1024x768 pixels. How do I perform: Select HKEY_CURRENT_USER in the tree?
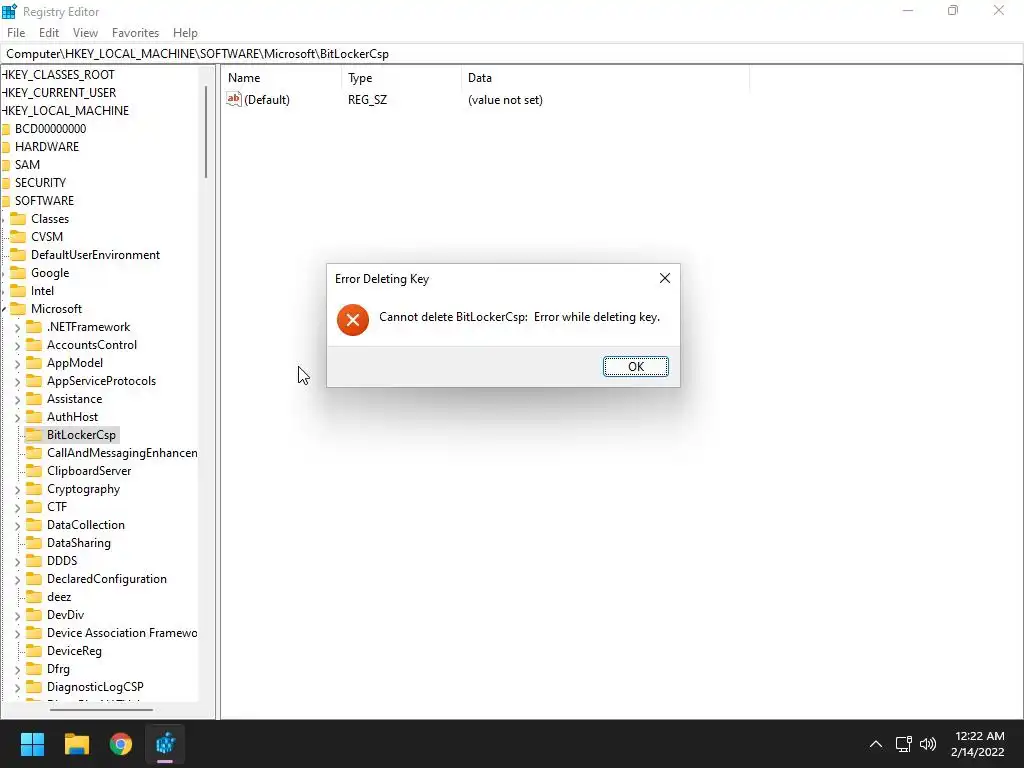[59, 93]
